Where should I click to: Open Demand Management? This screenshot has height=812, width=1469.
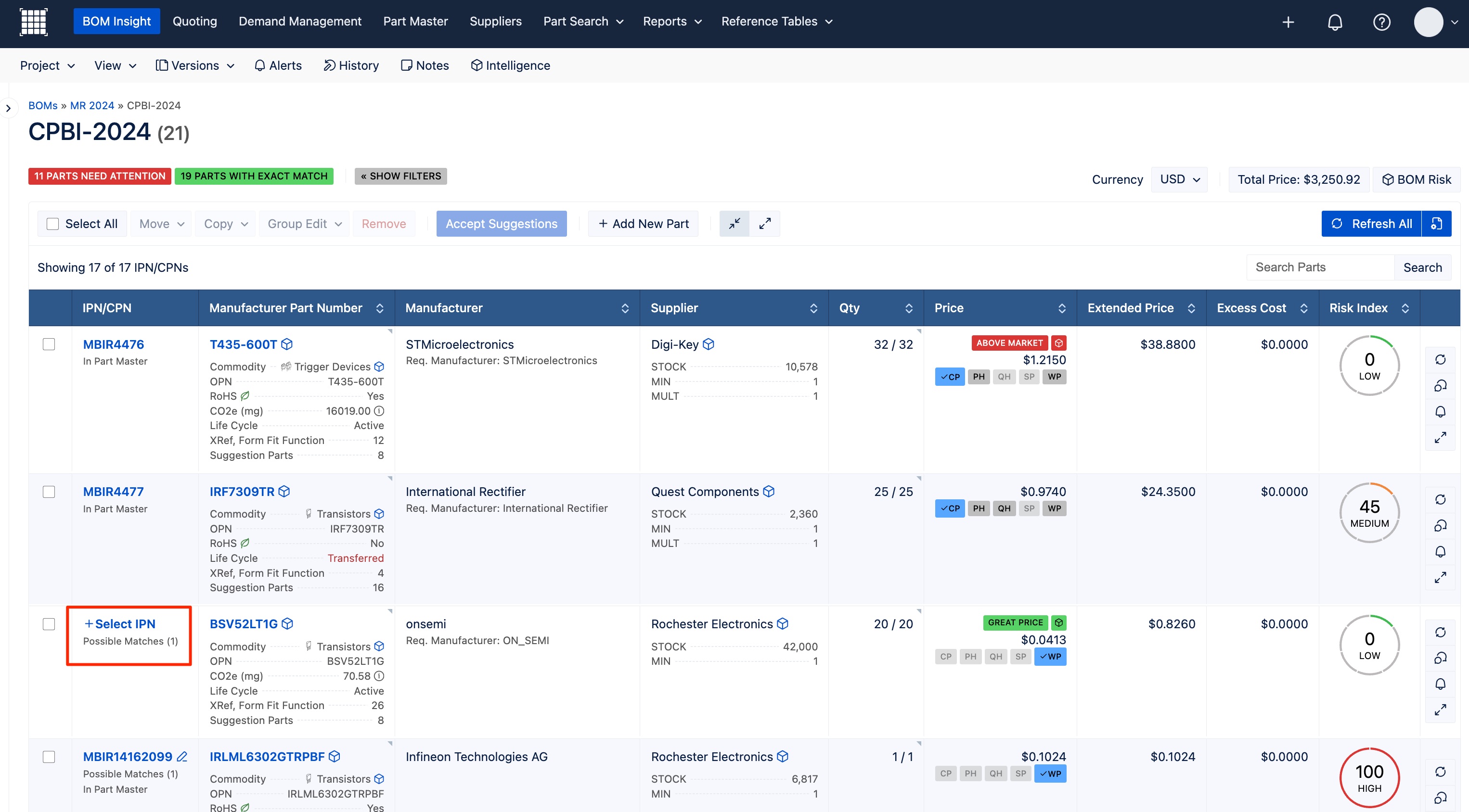(x=300, y=22)
